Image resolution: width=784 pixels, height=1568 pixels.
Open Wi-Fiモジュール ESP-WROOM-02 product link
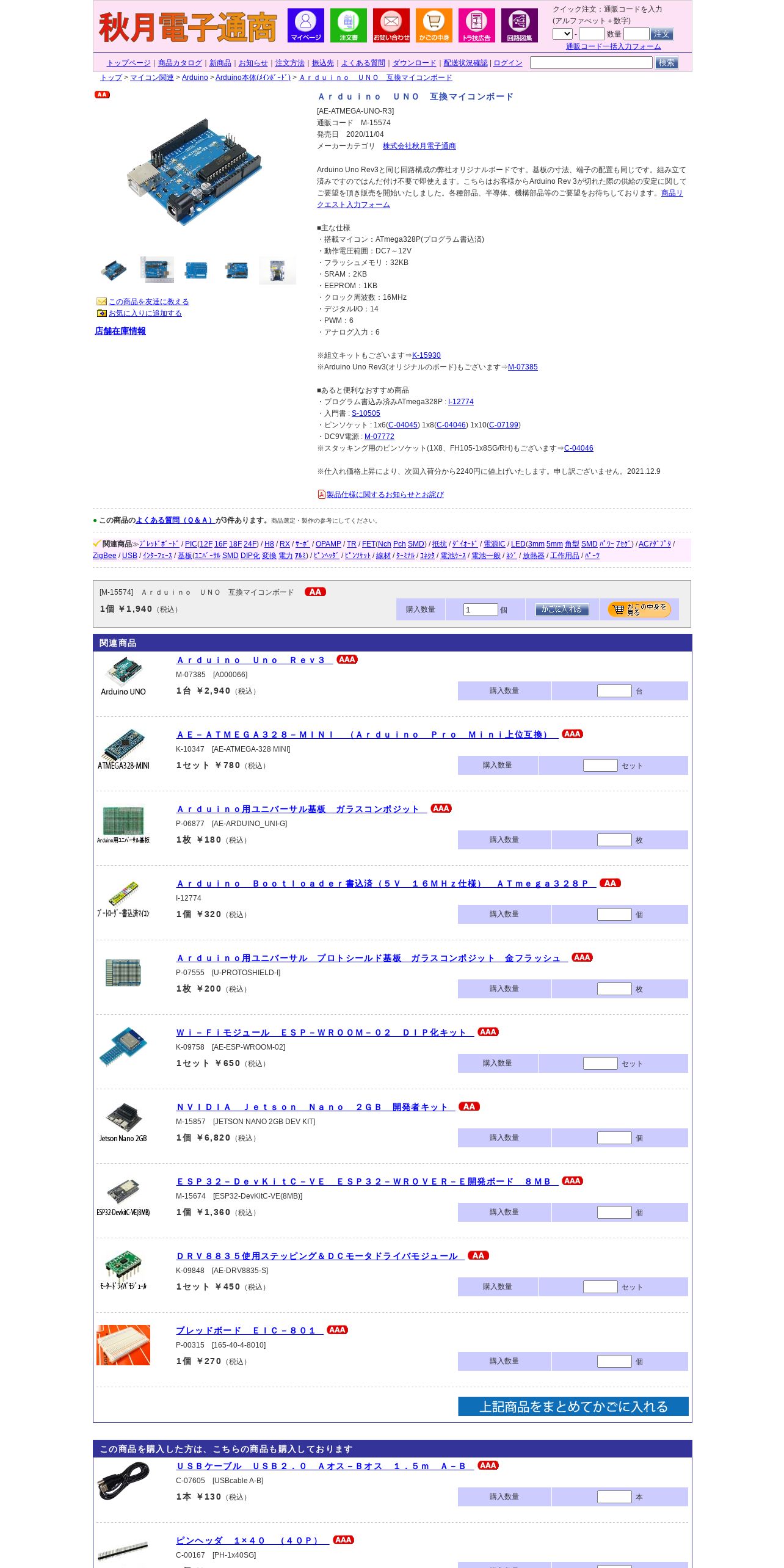(x=325, y=1033)
